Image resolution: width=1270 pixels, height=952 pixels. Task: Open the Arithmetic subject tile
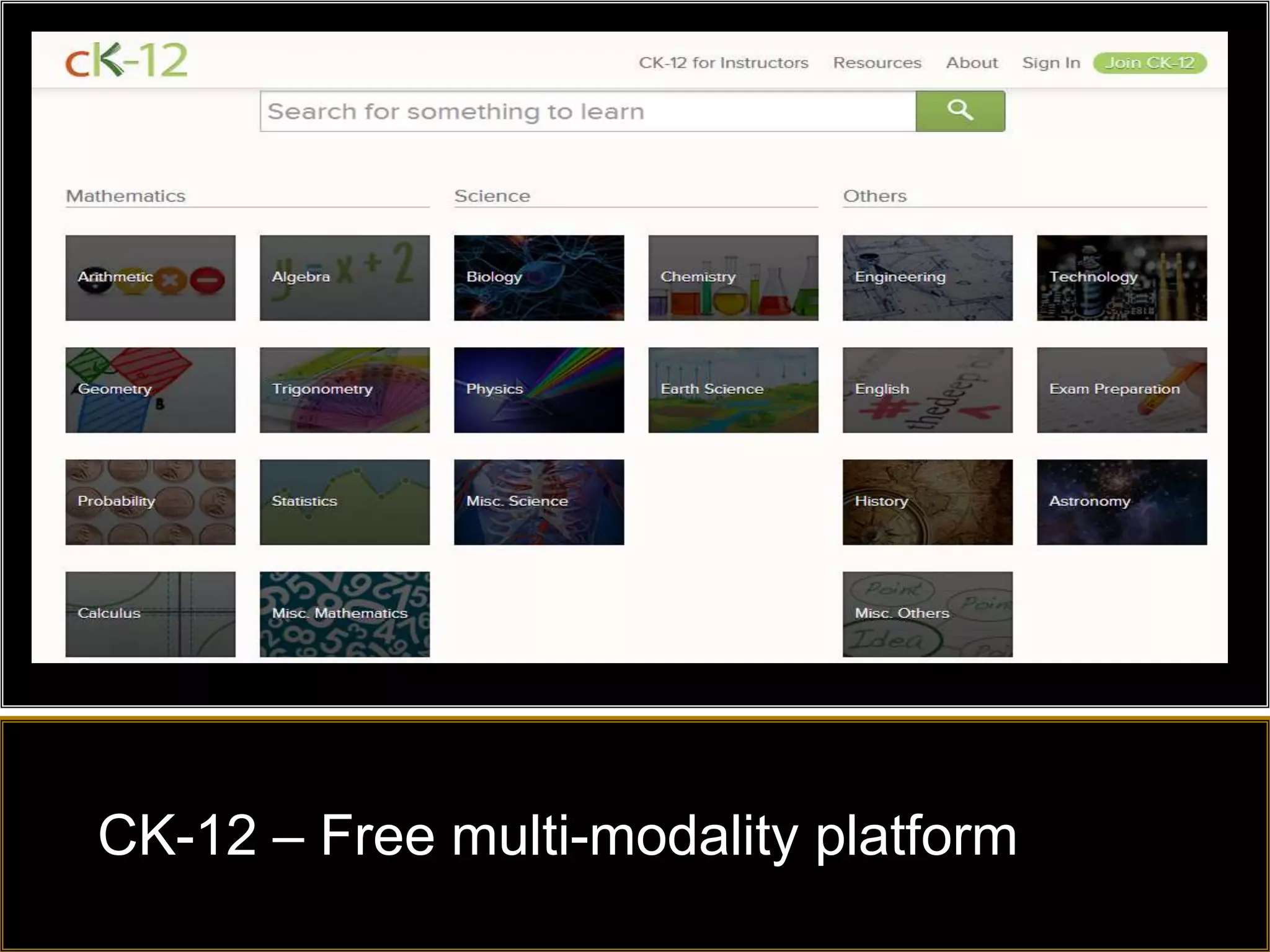pyautogui.click(x=151, y=278)
